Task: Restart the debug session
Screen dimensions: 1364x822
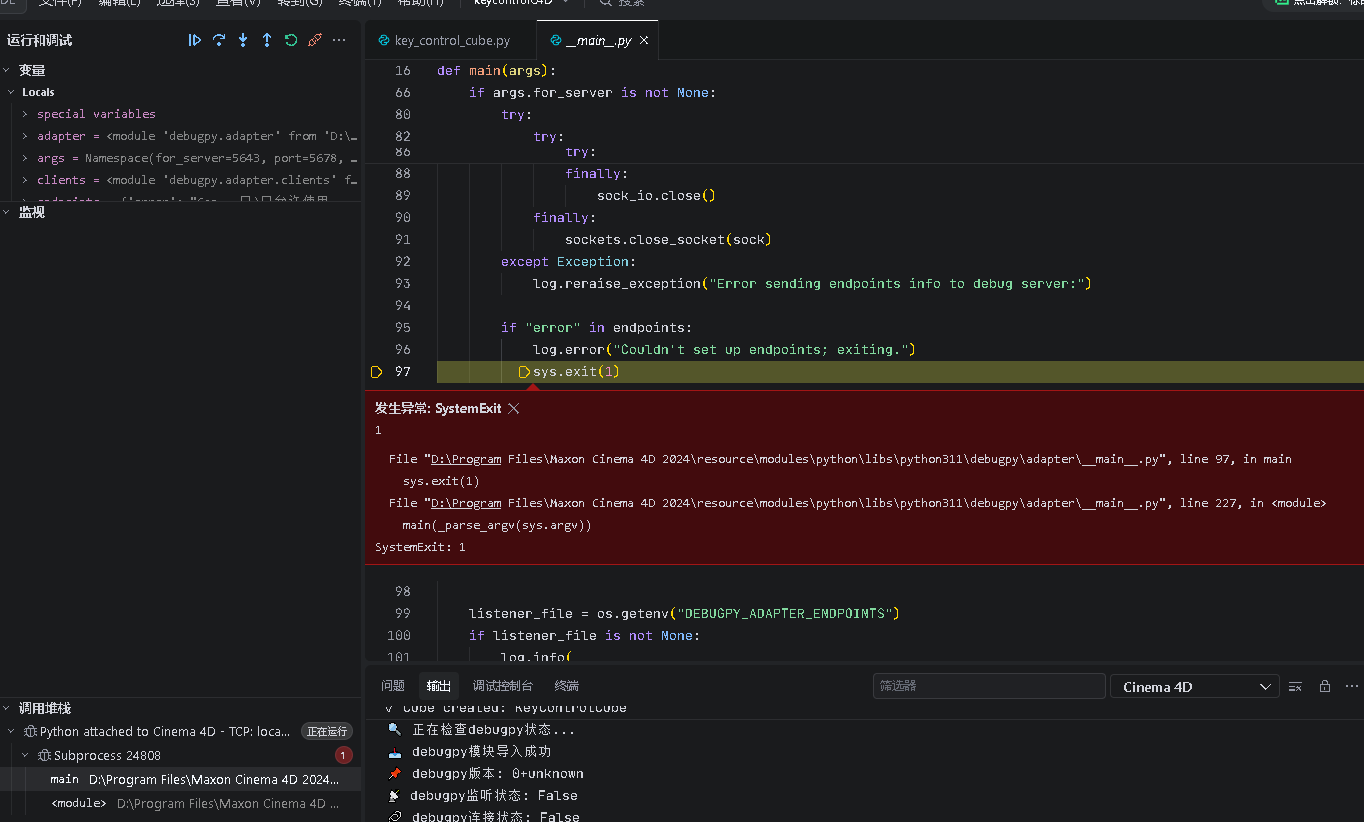Action: coord(291,40)
